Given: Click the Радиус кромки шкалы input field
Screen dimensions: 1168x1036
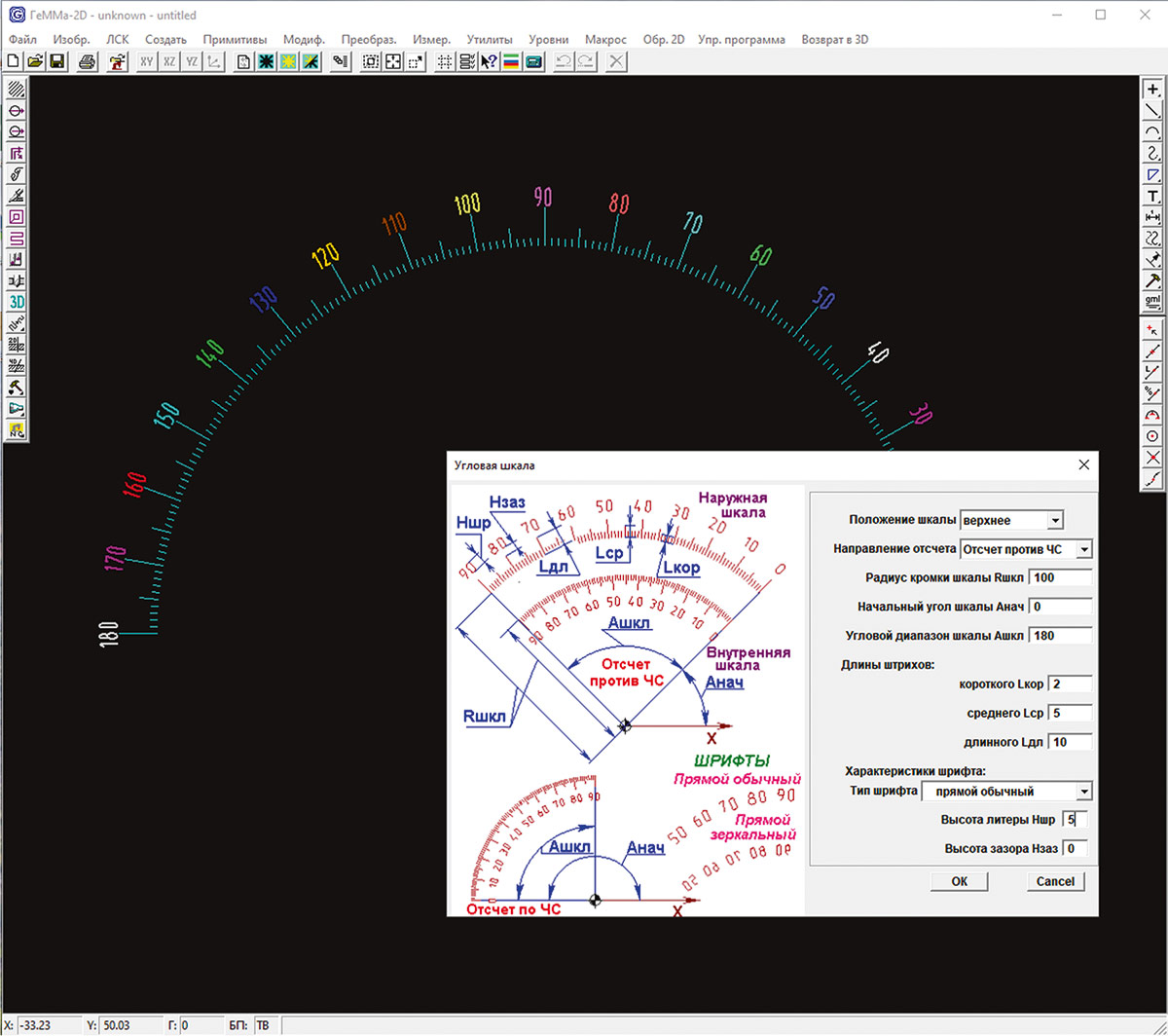Looking at the screenshot, I should point(1060,577).
